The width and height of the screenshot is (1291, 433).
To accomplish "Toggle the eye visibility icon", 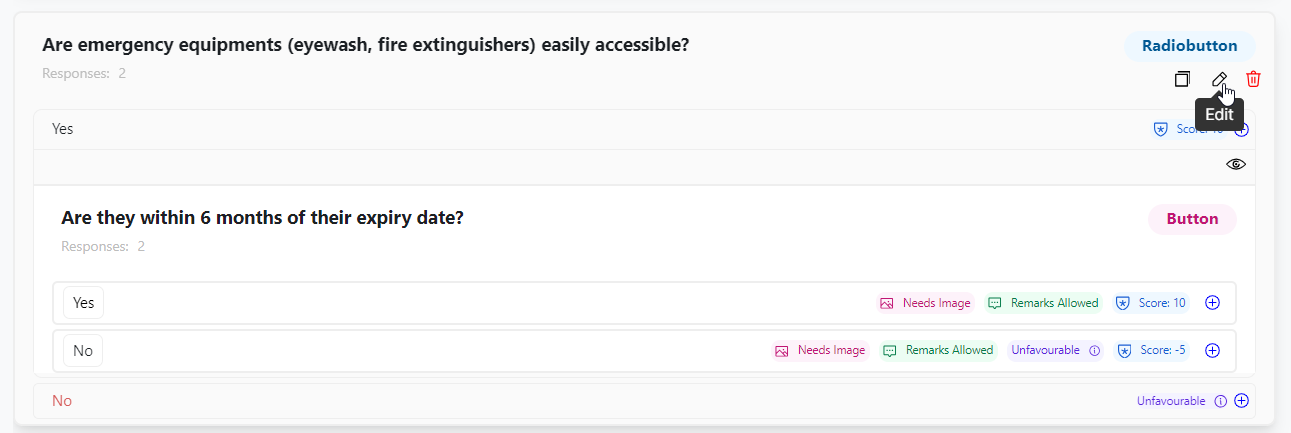I will [1236, 165].
